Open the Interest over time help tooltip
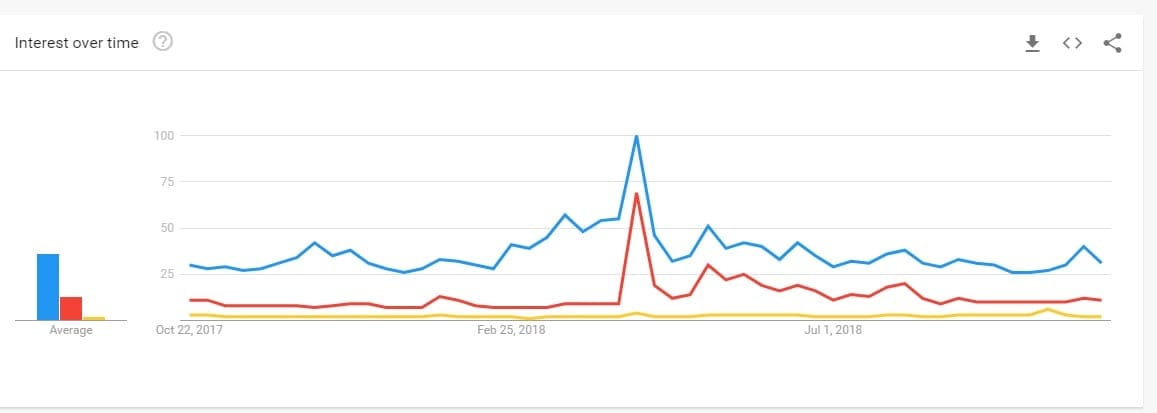Viewport: 1157px width, 413px height. coord(162,42)
